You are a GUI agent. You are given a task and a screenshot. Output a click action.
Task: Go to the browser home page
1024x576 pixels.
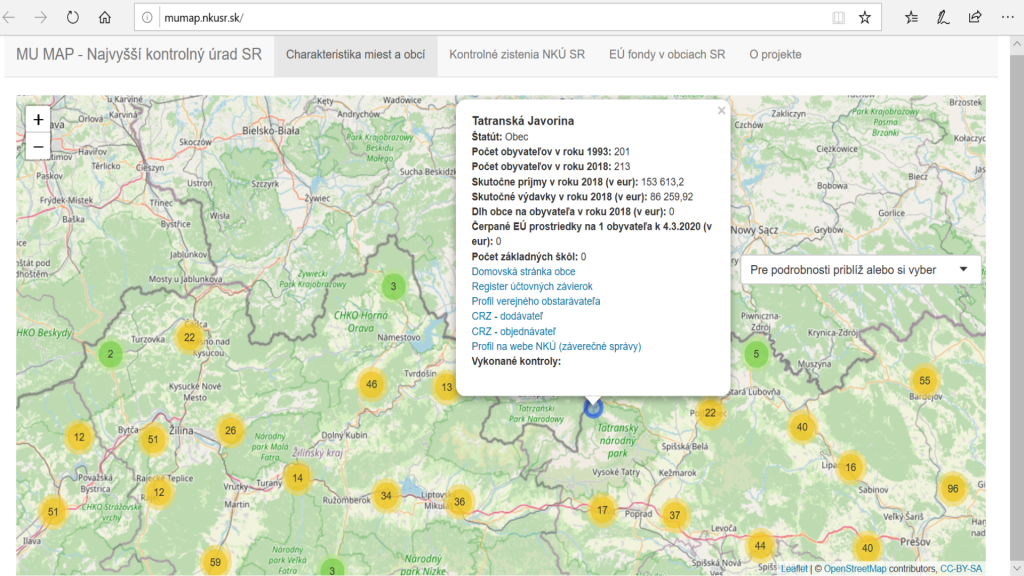coord(104,18)
